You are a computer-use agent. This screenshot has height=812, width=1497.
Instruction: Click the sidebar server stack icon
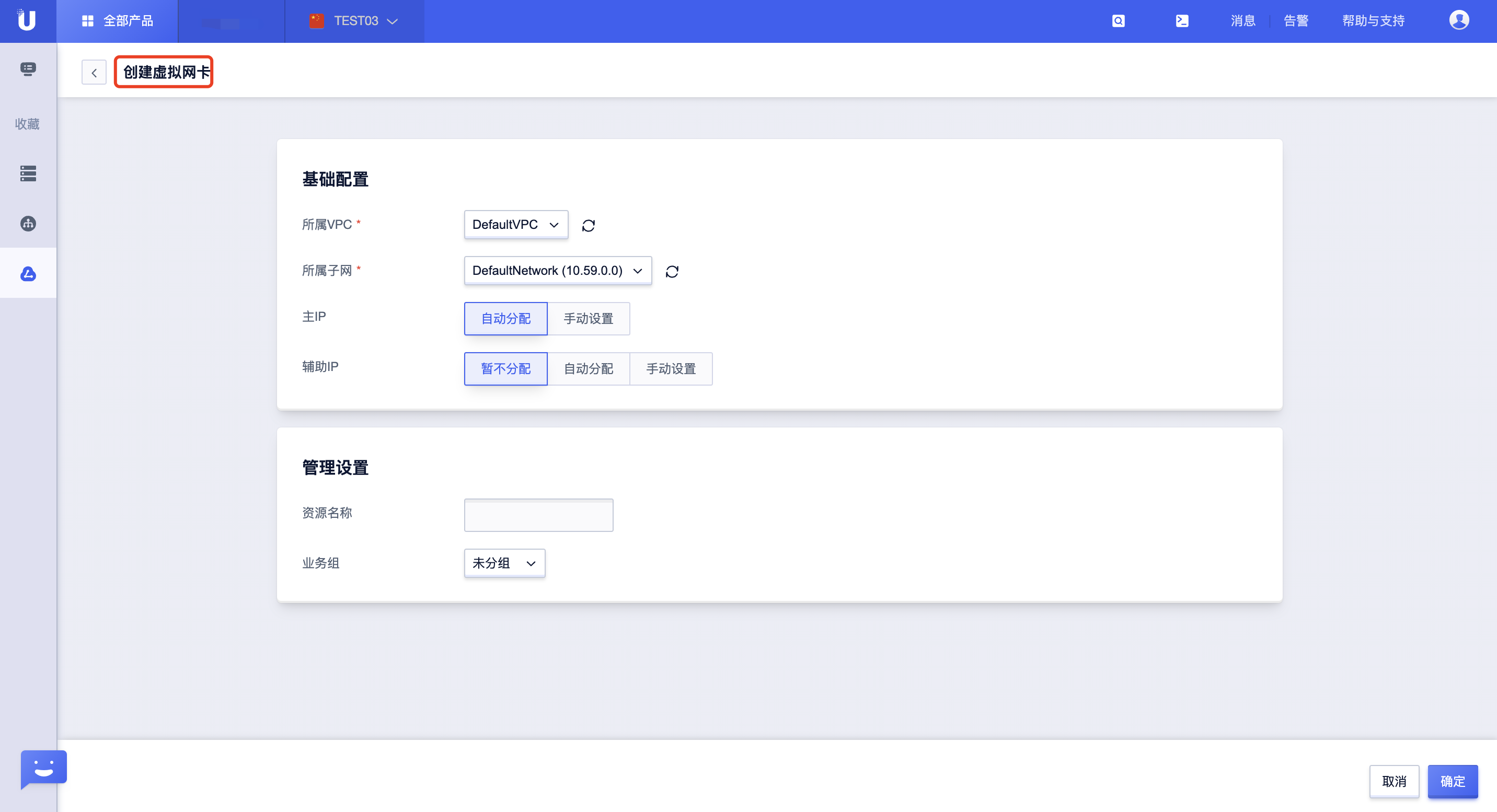coord(28,173)
